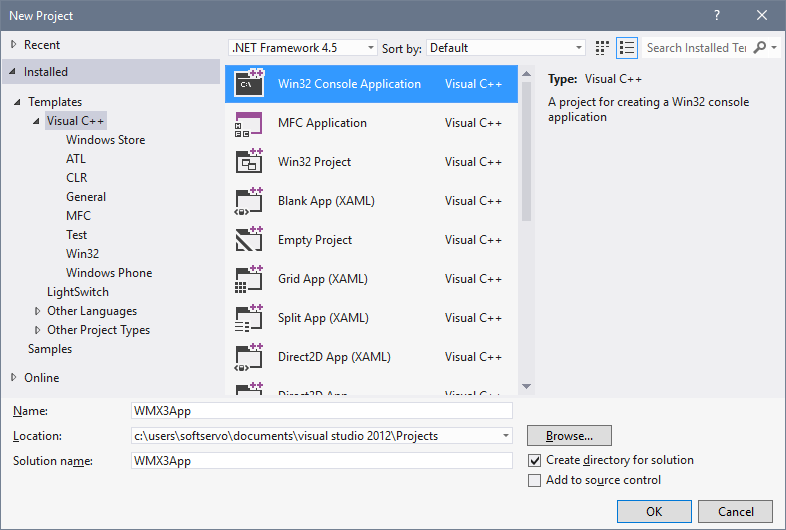Click the search magnifier icon
Viewport: 786px width, 530px height.
coord(760,48)
